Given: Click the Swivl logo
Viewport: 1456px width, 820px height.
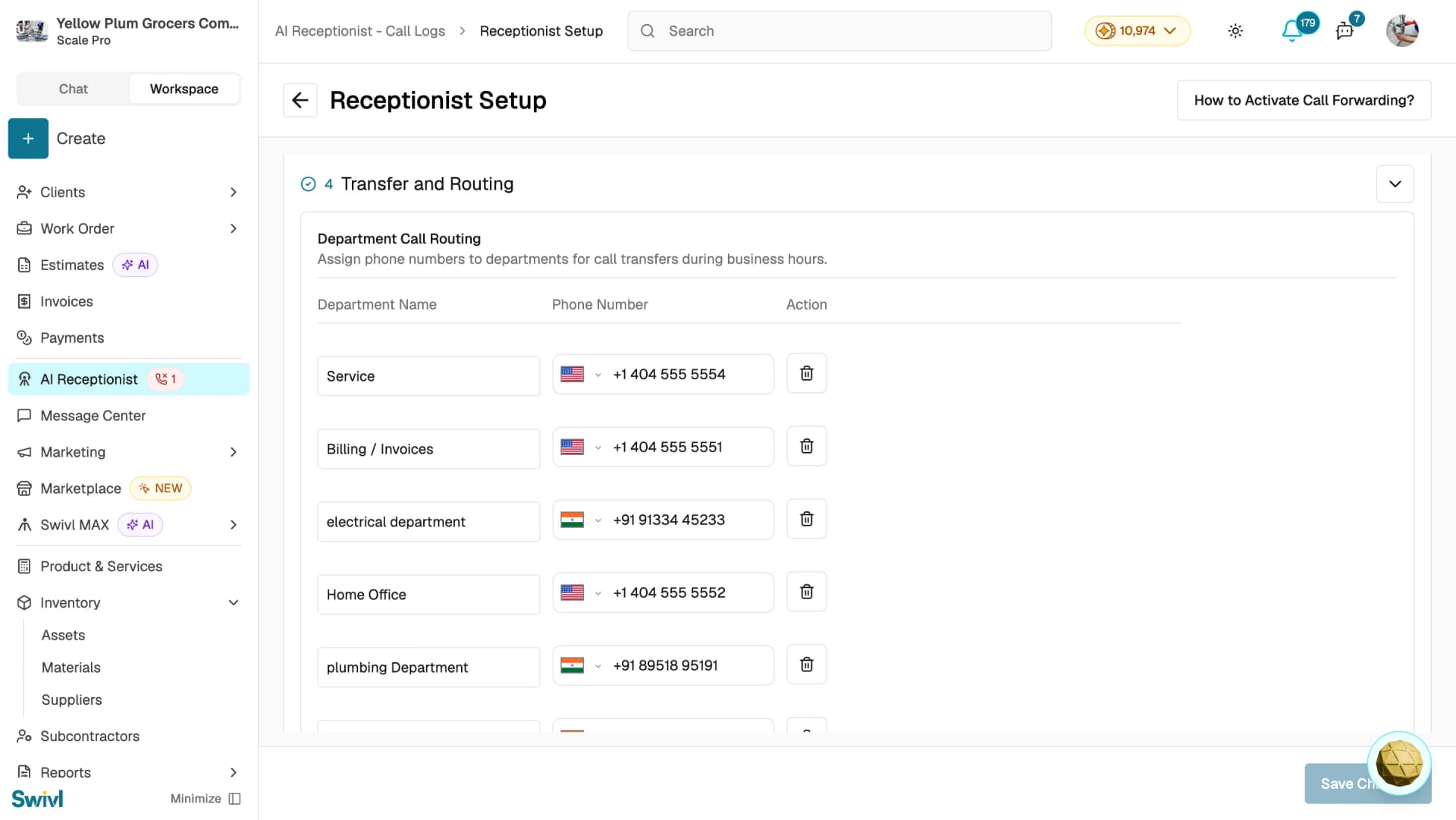Looking at the screenshot, I should point(37,799).
